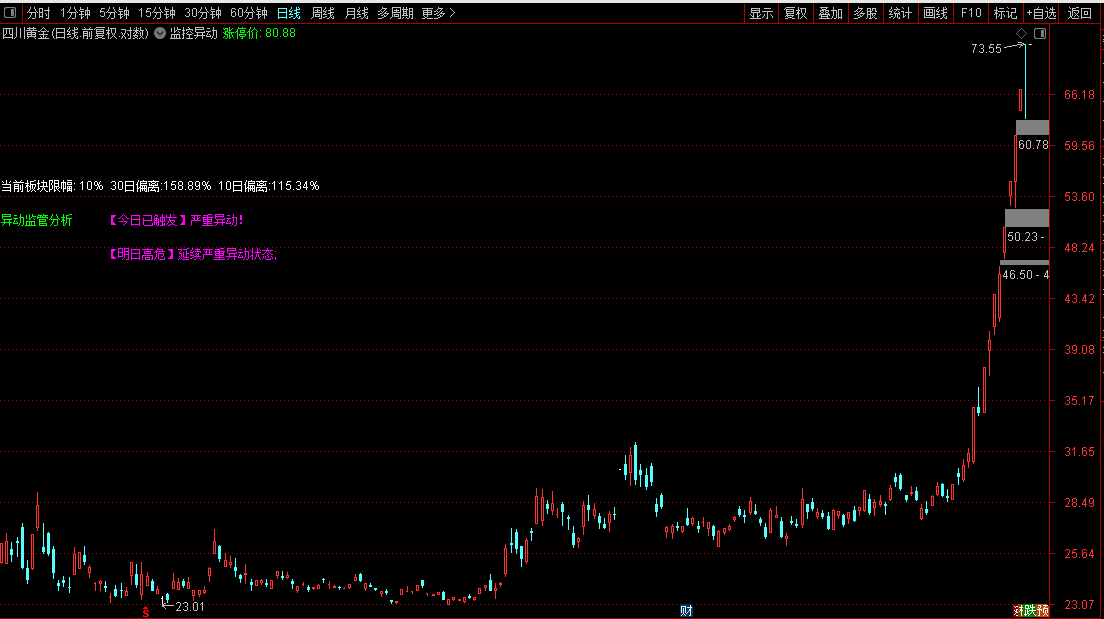Click the 标记 mark button
The height and width of the screenshot is (619, 1104).
(1005, 13)
